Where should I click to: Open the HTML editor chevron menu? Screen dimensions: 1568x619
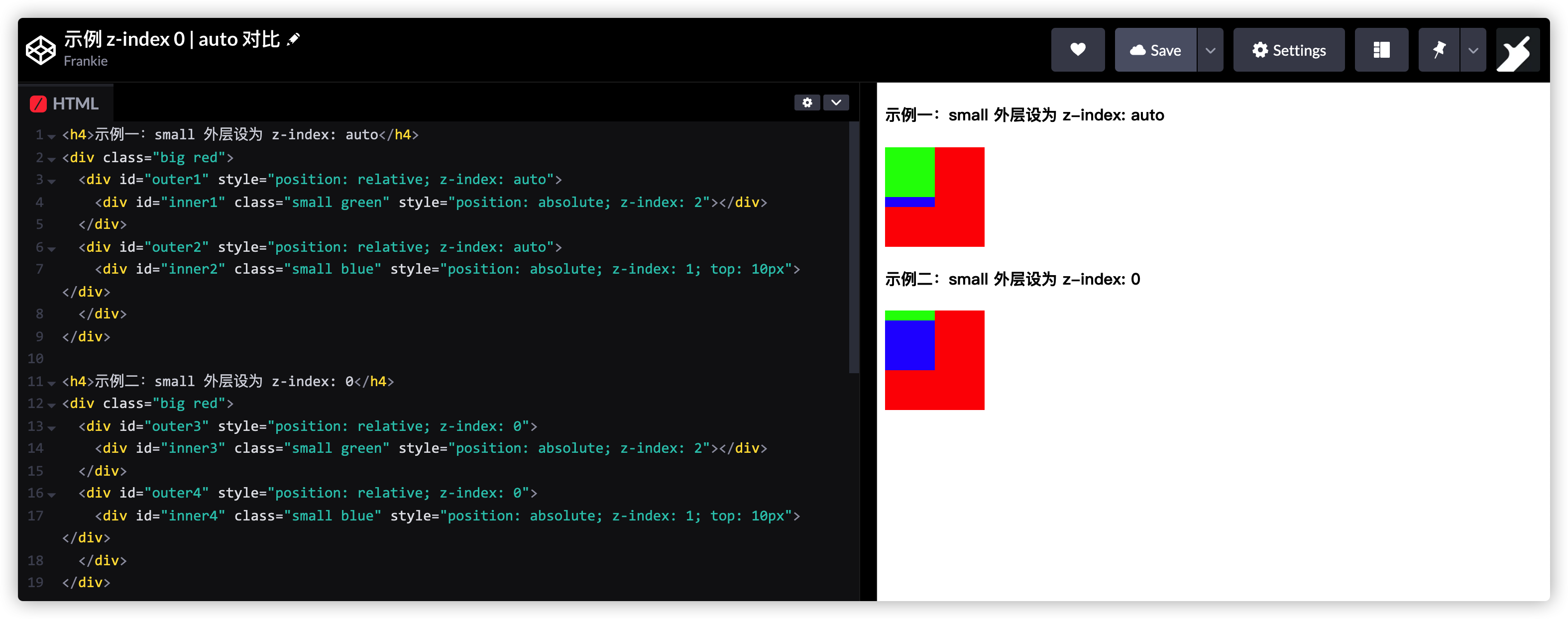point(836,102)
